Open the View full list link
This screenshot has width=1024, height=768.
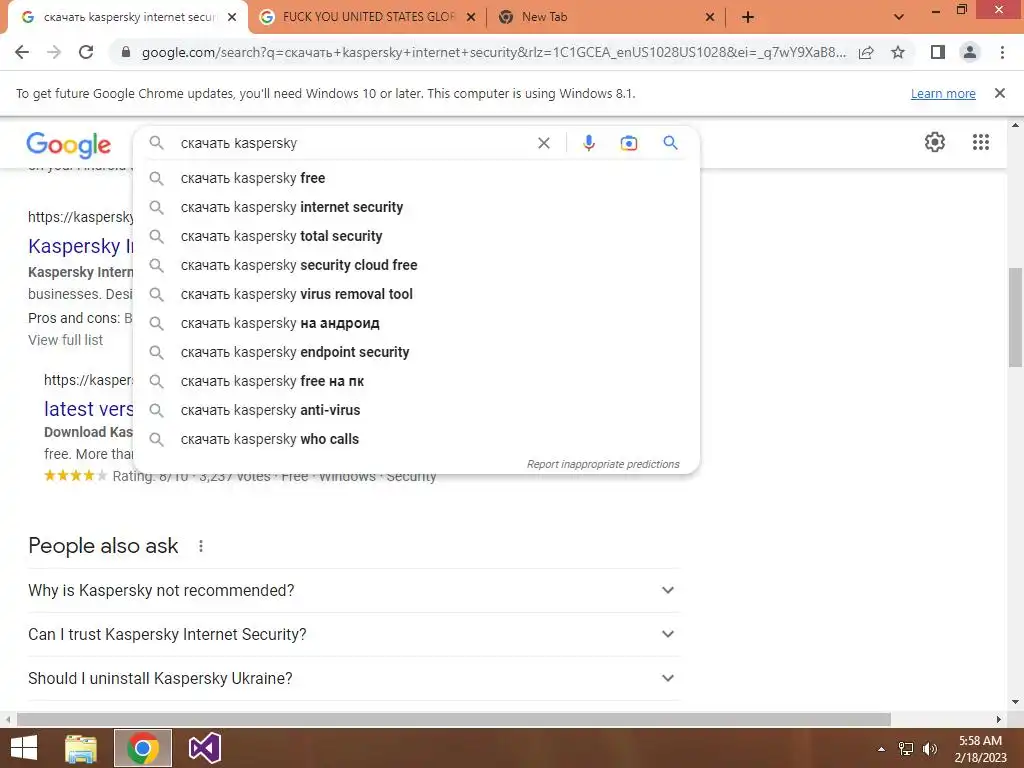65,340
